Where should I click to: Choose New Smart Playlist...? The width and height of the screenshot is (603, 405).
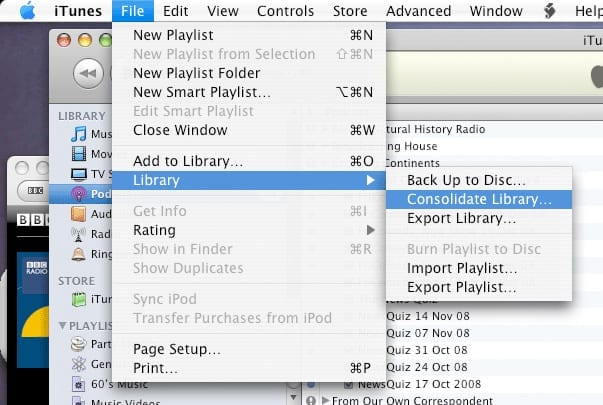pyautogui.click(x=249, y=92)
